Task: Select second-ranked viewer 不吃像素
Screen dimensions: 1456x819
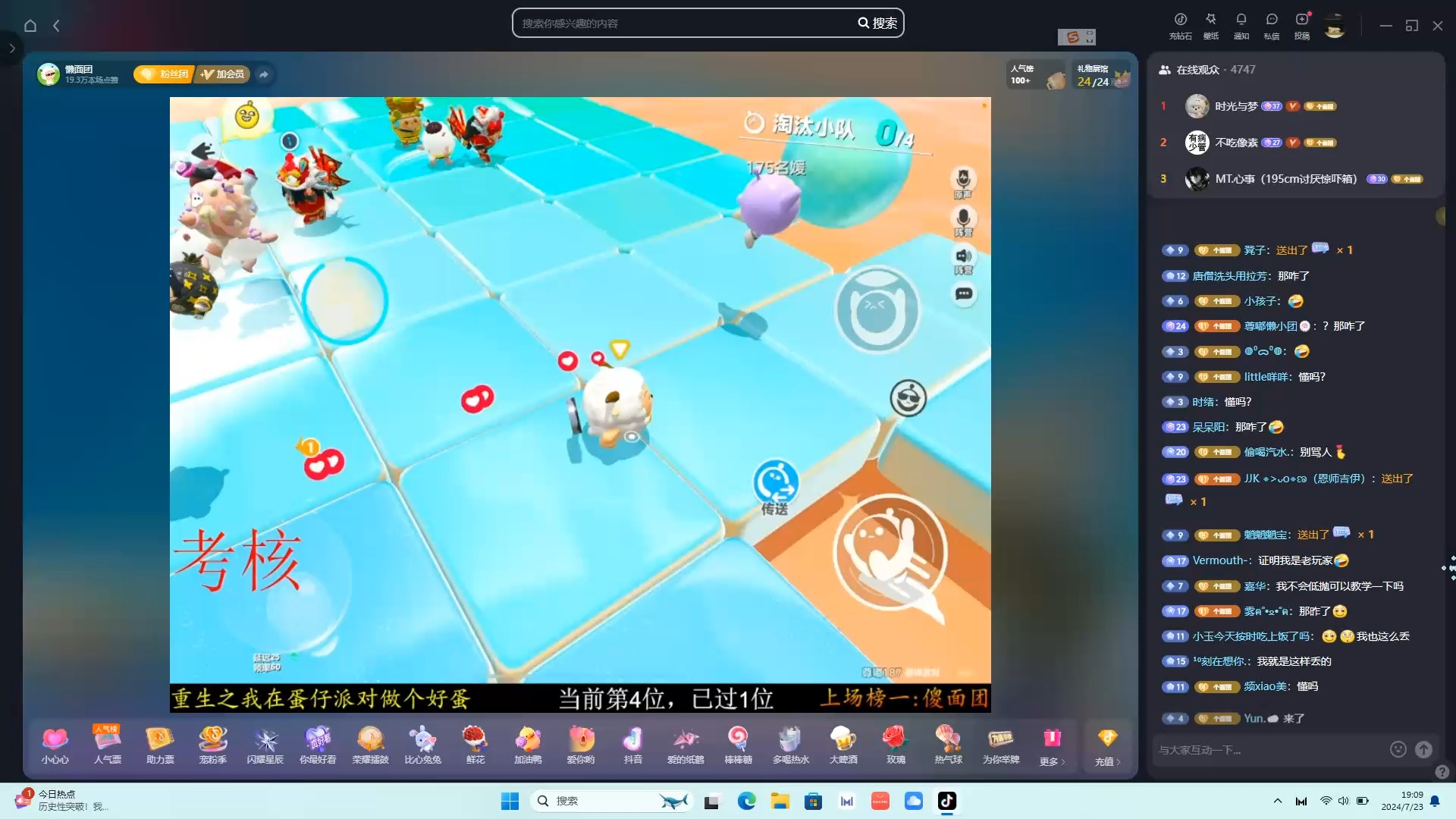Action: [x=1236, y=143]
